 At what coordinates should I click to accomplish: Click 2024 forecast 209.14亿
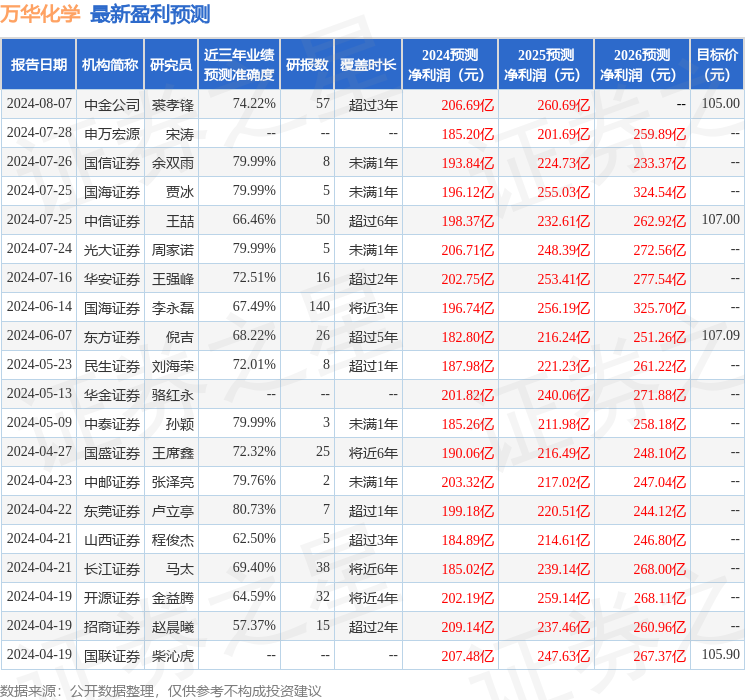click(468, 627)
